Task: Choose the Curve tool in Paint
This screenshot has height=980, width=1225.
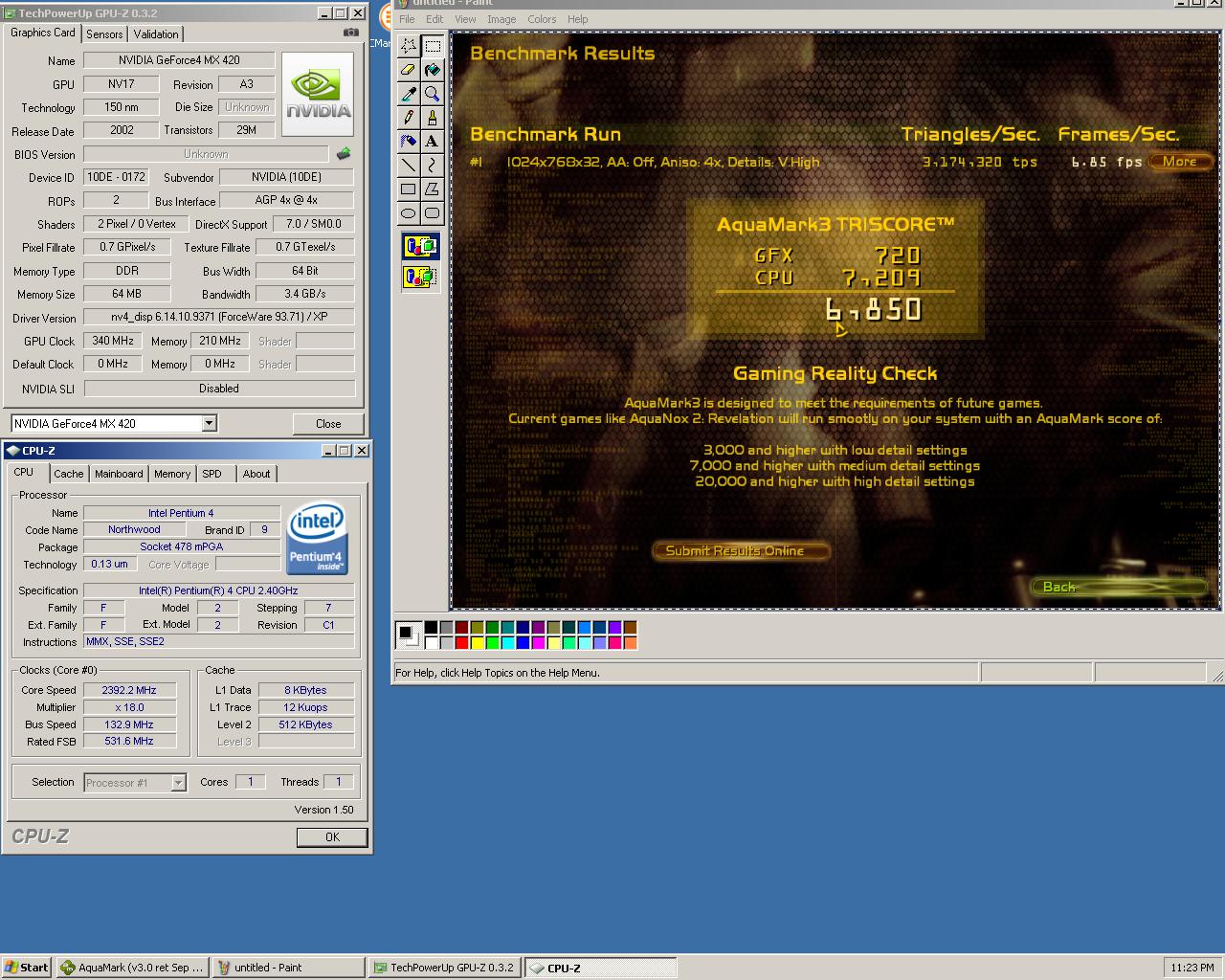Action: (433, 165)
